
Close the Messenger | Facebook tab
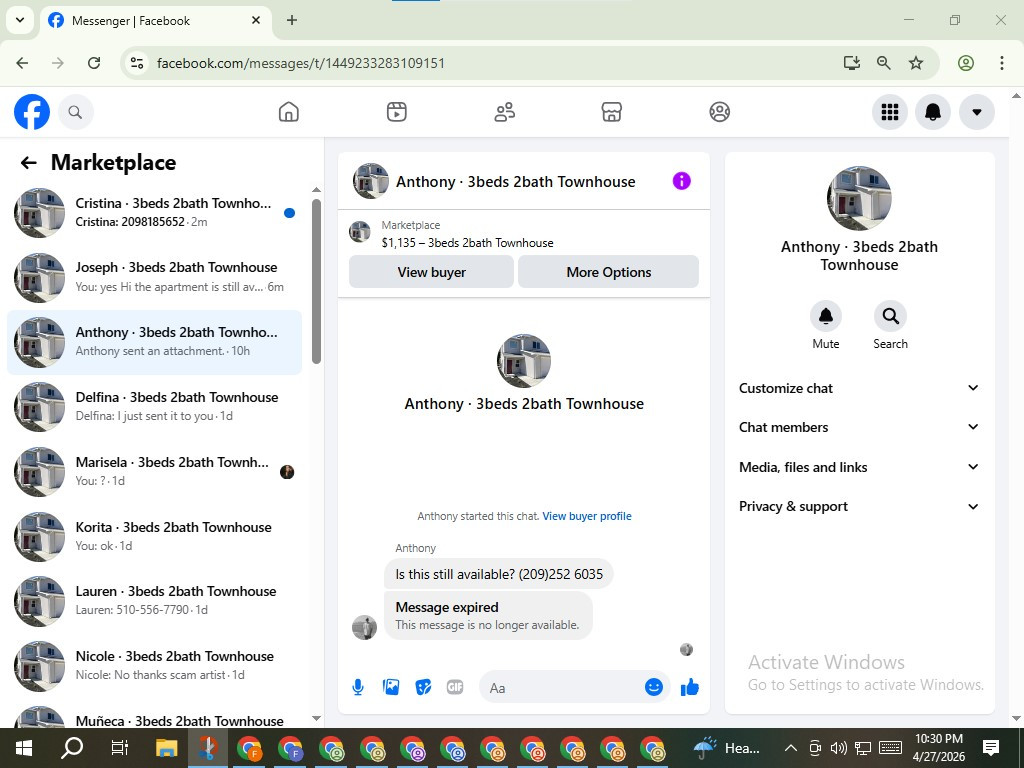256,20
